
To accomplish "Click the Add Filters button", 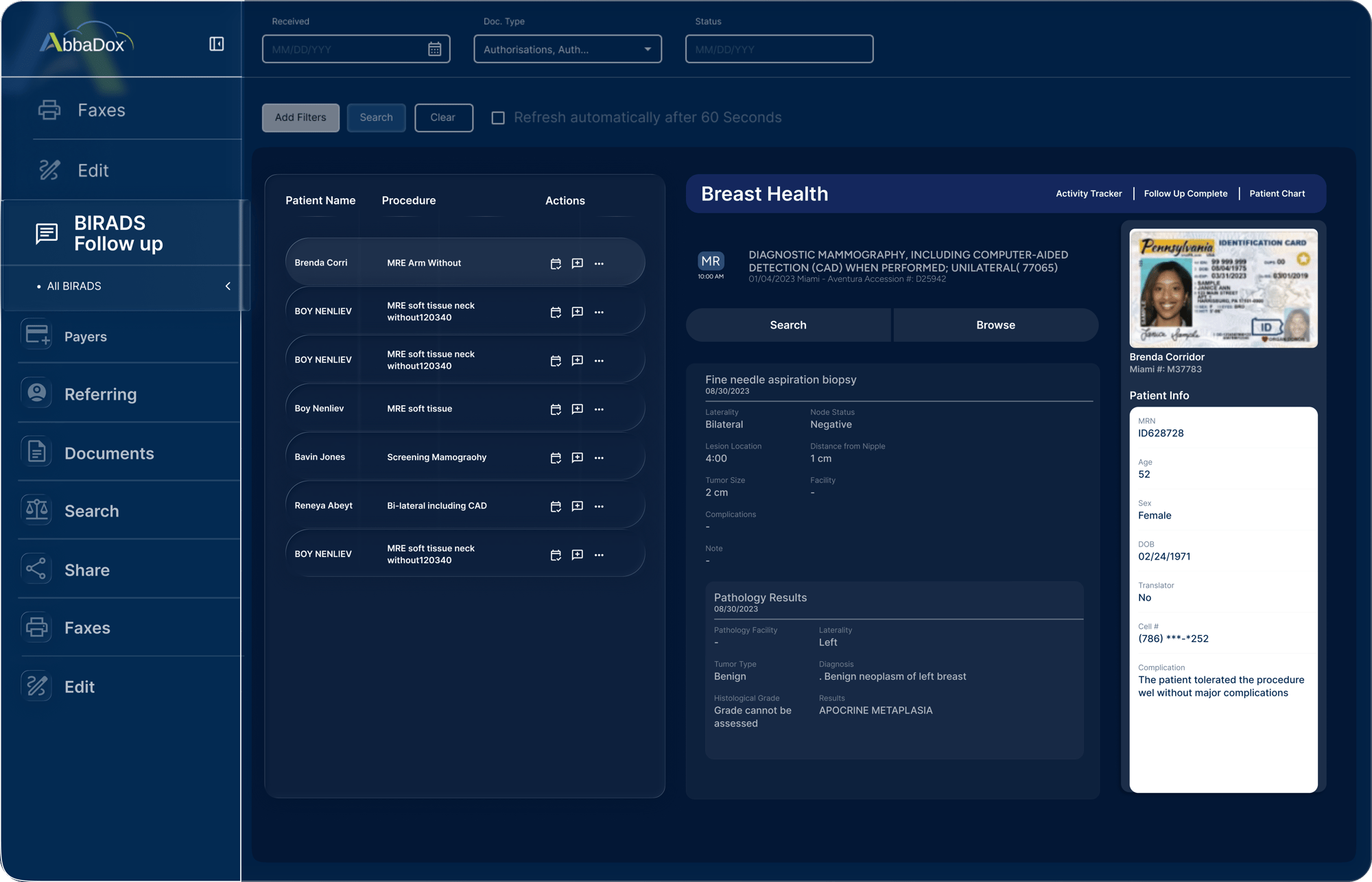I will [x=300, y=118].
